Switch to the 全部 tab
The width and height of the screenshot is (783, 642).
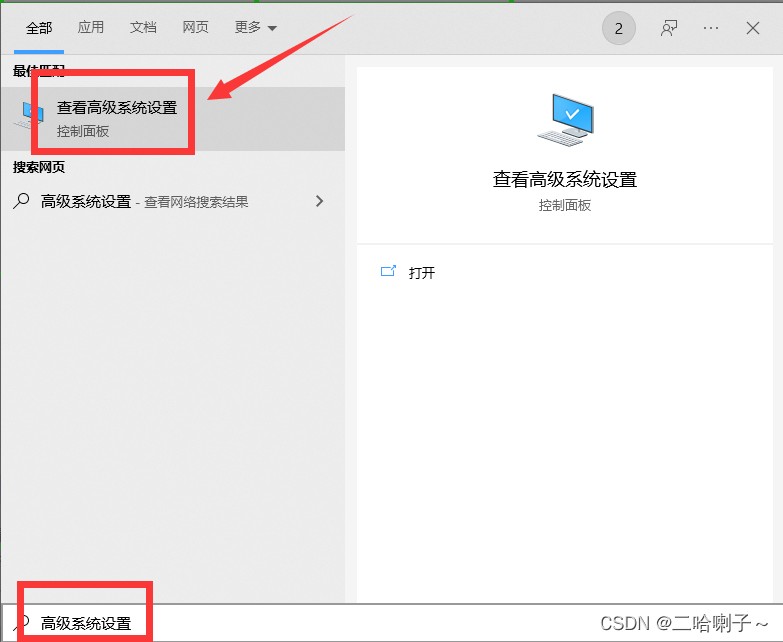click(39, 28)
